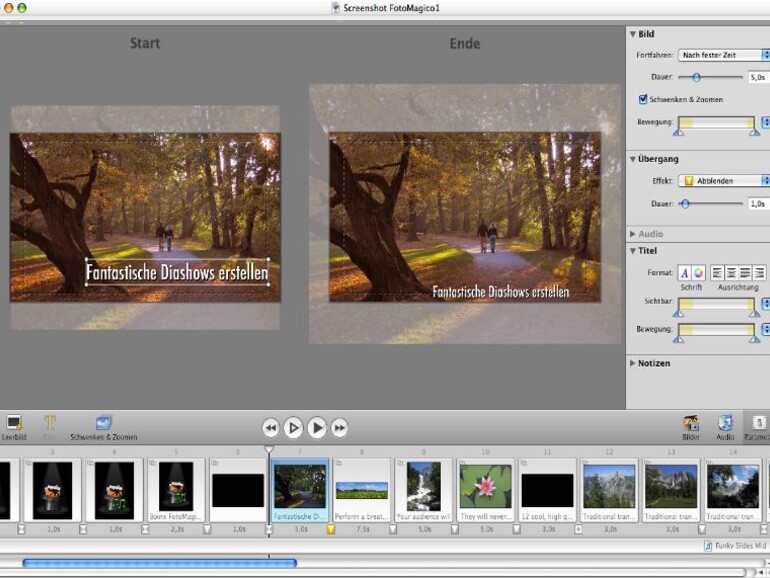Click the Leerbild toolbar icon
770x578 pixels.
coord(14,424)
